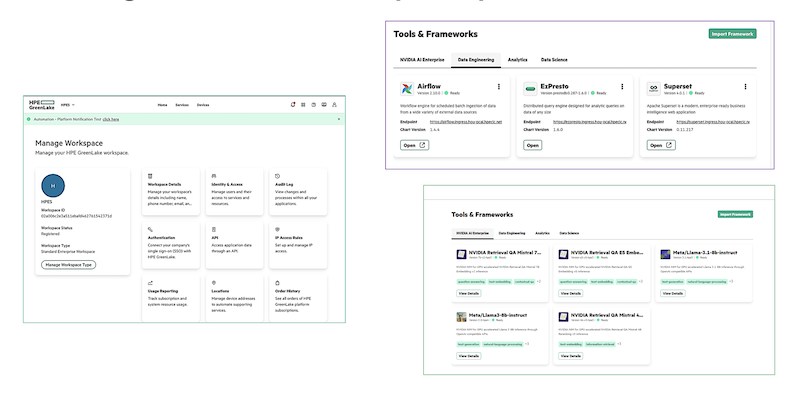Image resolution: width=800 pixels, height=397 pixels.
Task: Click the NVIDIA Retrieval QA E5 Embe thumbnail
Action: click(563, 254)
